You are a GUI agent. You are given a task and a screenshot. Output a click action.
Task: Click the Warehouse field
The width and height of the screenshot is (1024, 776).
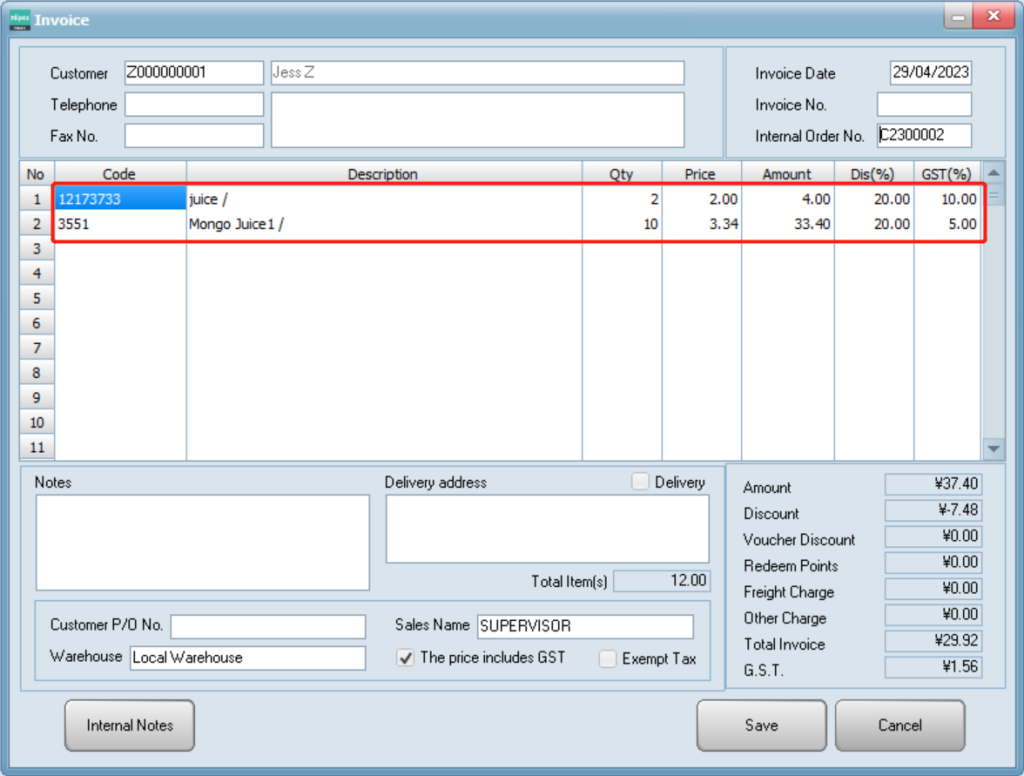pyautogui.click(x=248, y=658)
